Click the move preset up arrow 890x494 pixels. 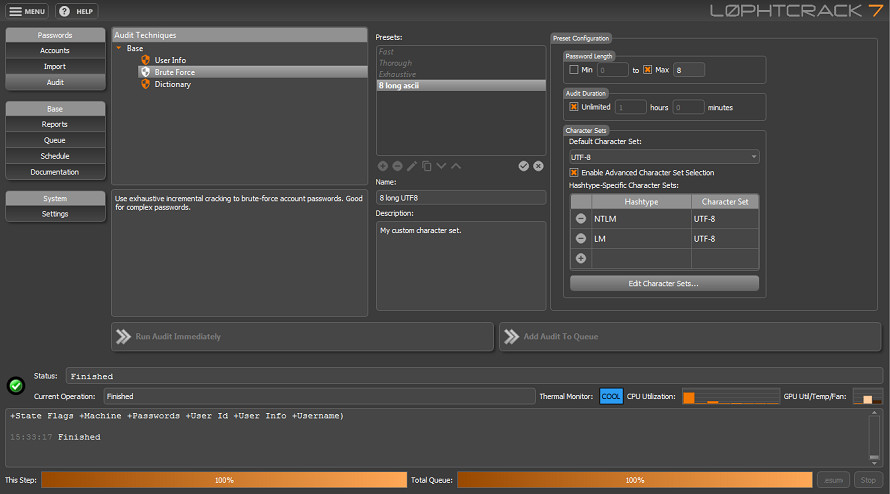[456, 166]
